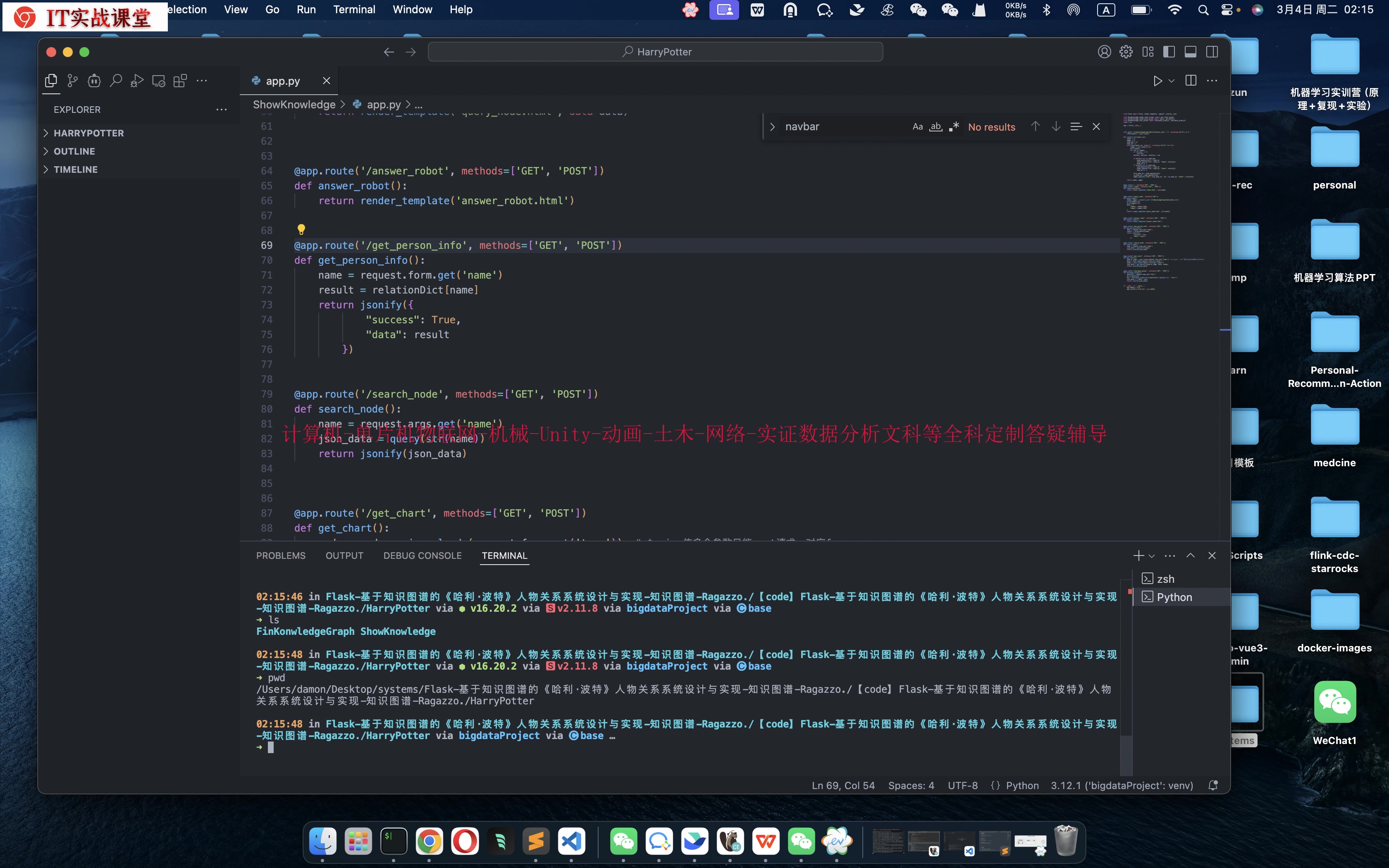Click the Run Python File play button

(x=1157, y=81)
